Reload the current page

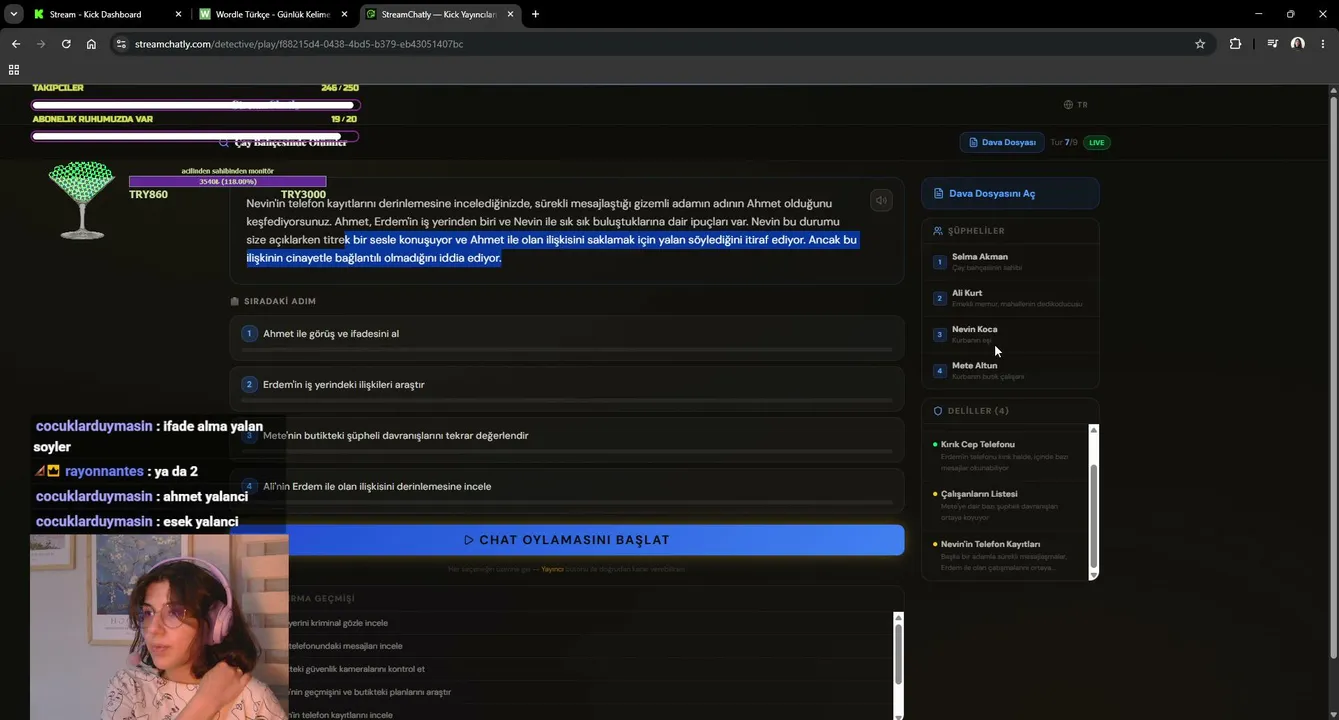[x=66, y=44]
